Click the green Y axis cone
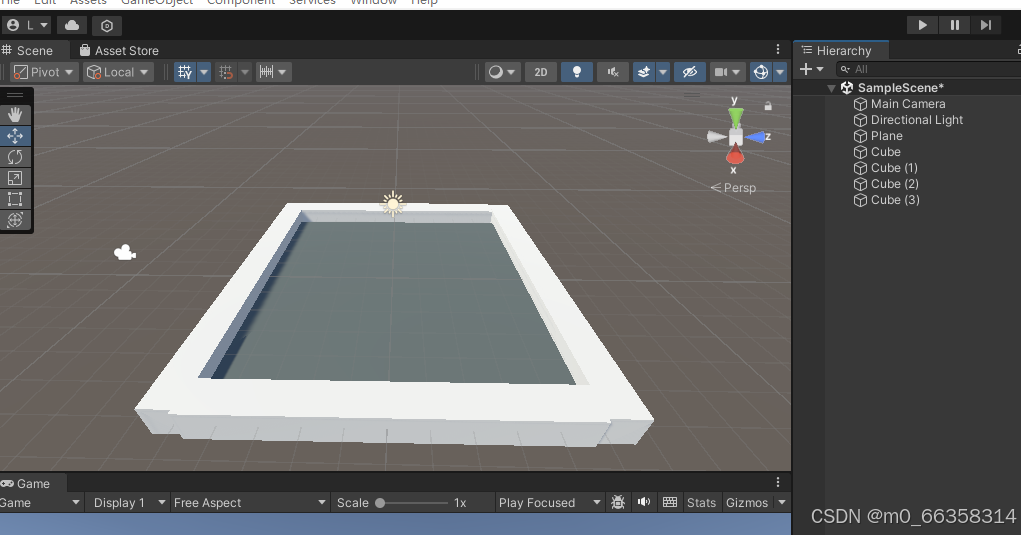Image resolution: width=1021 pixels, height=535 pixels. 736,117
